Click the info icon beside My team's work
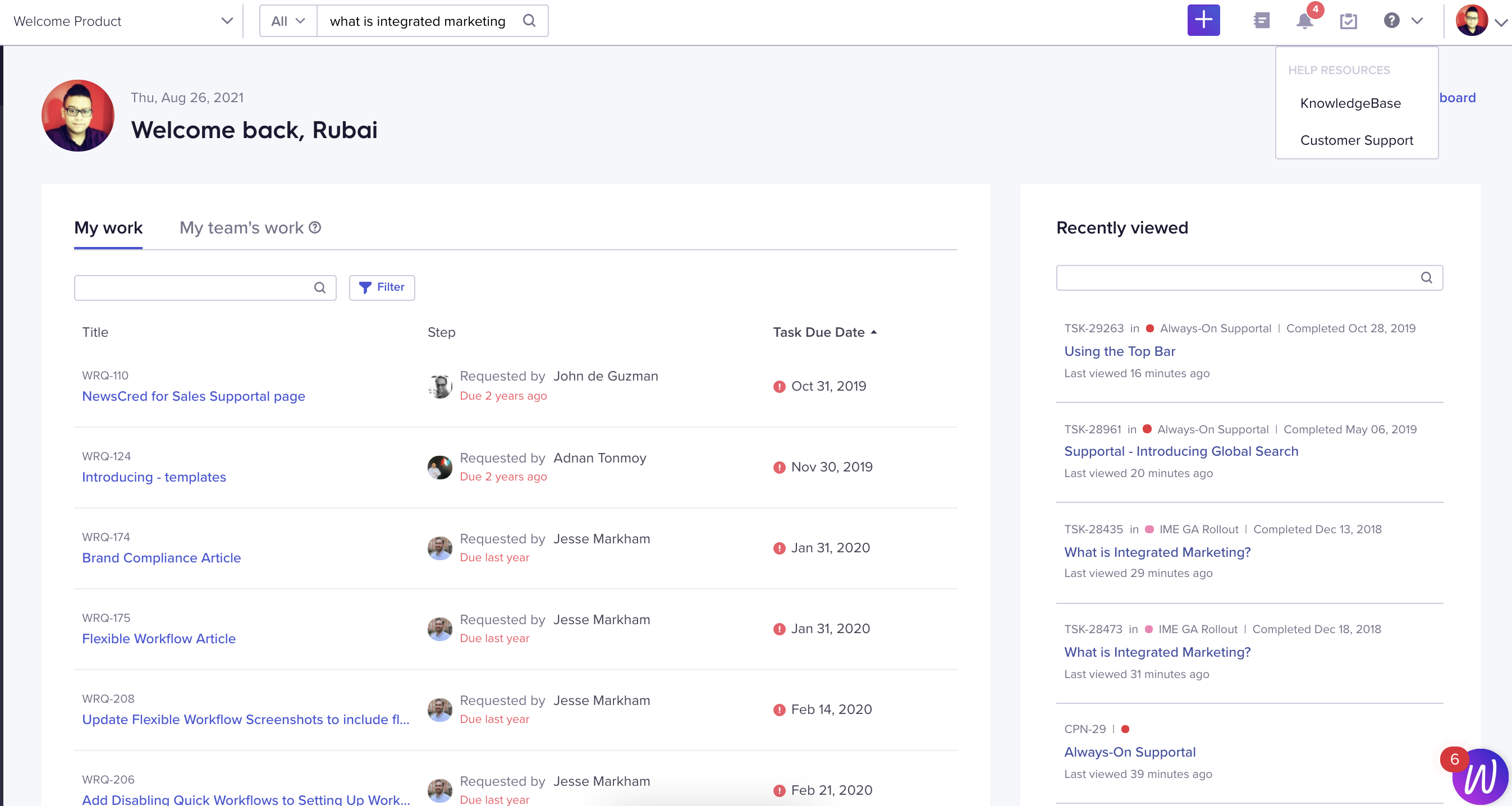1512x806 pixels. 315,227
